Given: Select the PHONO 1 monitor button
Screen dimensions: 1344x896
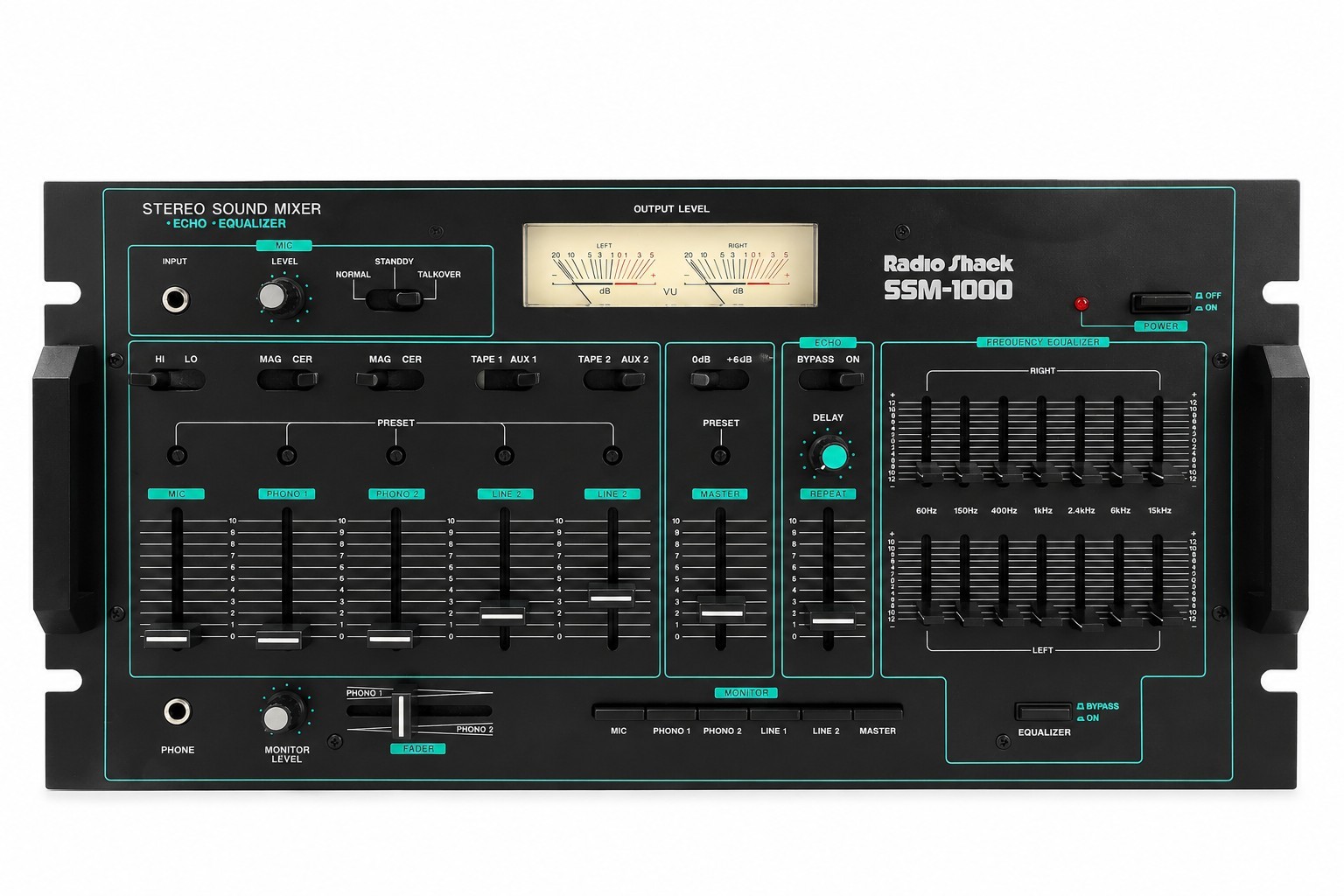Looking at the screenshot, I should tap(671, 713).
